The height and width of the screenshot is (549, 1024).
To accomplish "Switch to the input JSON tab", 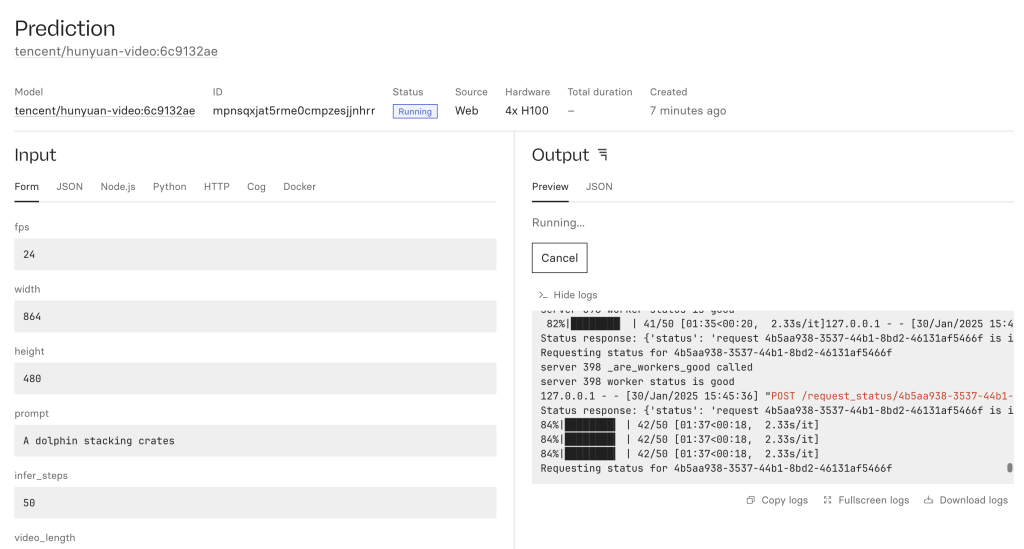I will tap(69, 187).
